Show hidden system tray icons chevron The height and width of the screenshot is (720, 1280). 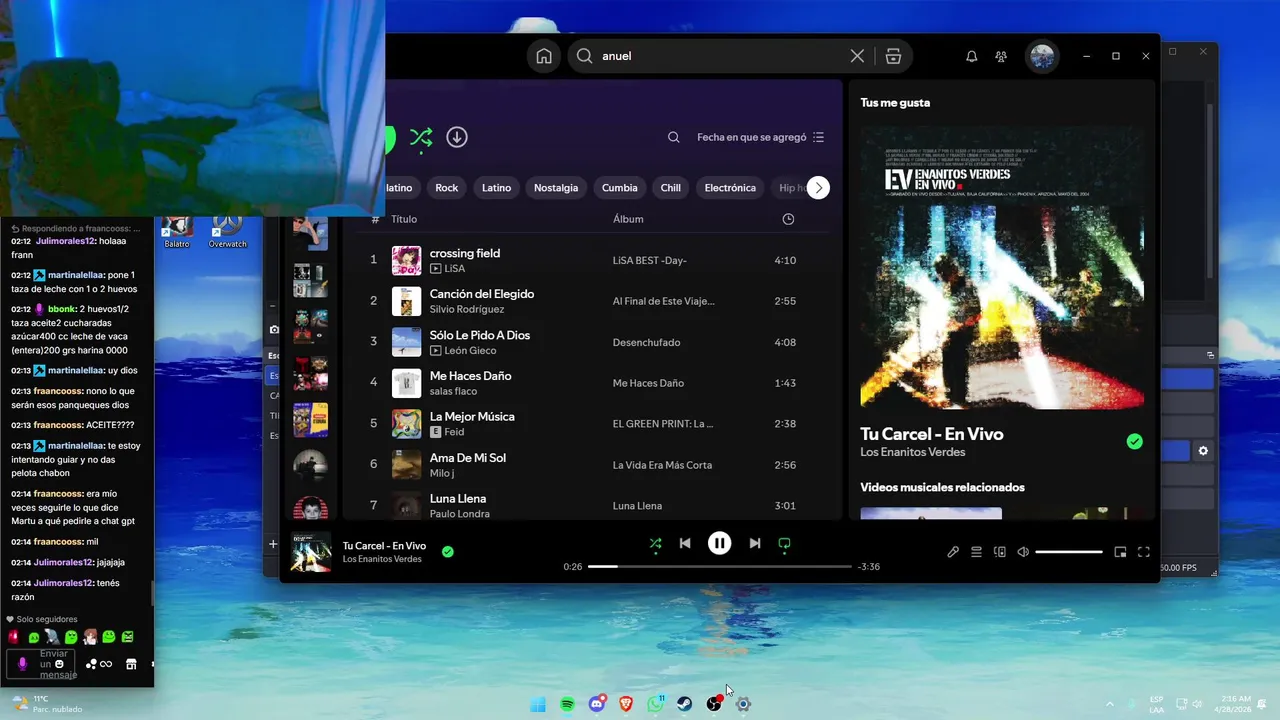(x=1109, y=704)
